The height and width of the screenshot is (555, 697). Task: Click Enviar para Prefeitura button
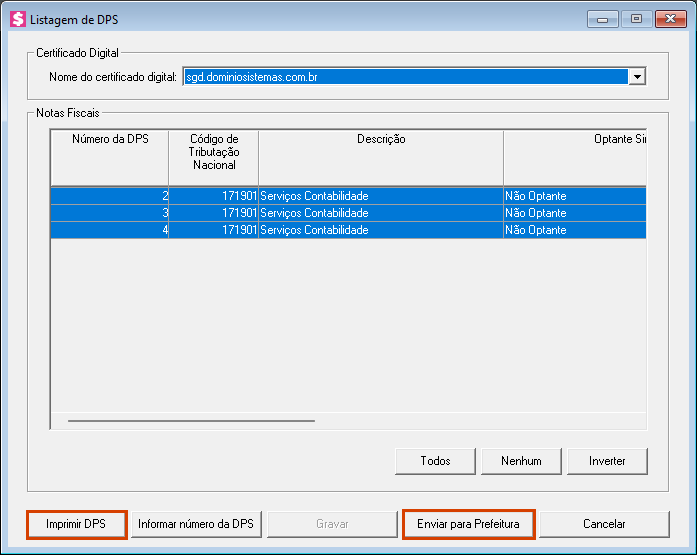(468, 524)
